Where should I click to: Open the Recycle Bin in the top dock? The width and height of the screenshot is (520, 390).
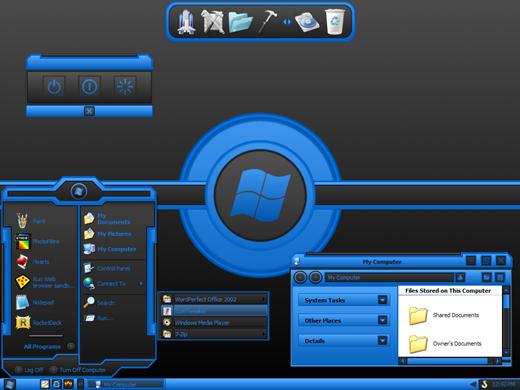tap(335, 22)
